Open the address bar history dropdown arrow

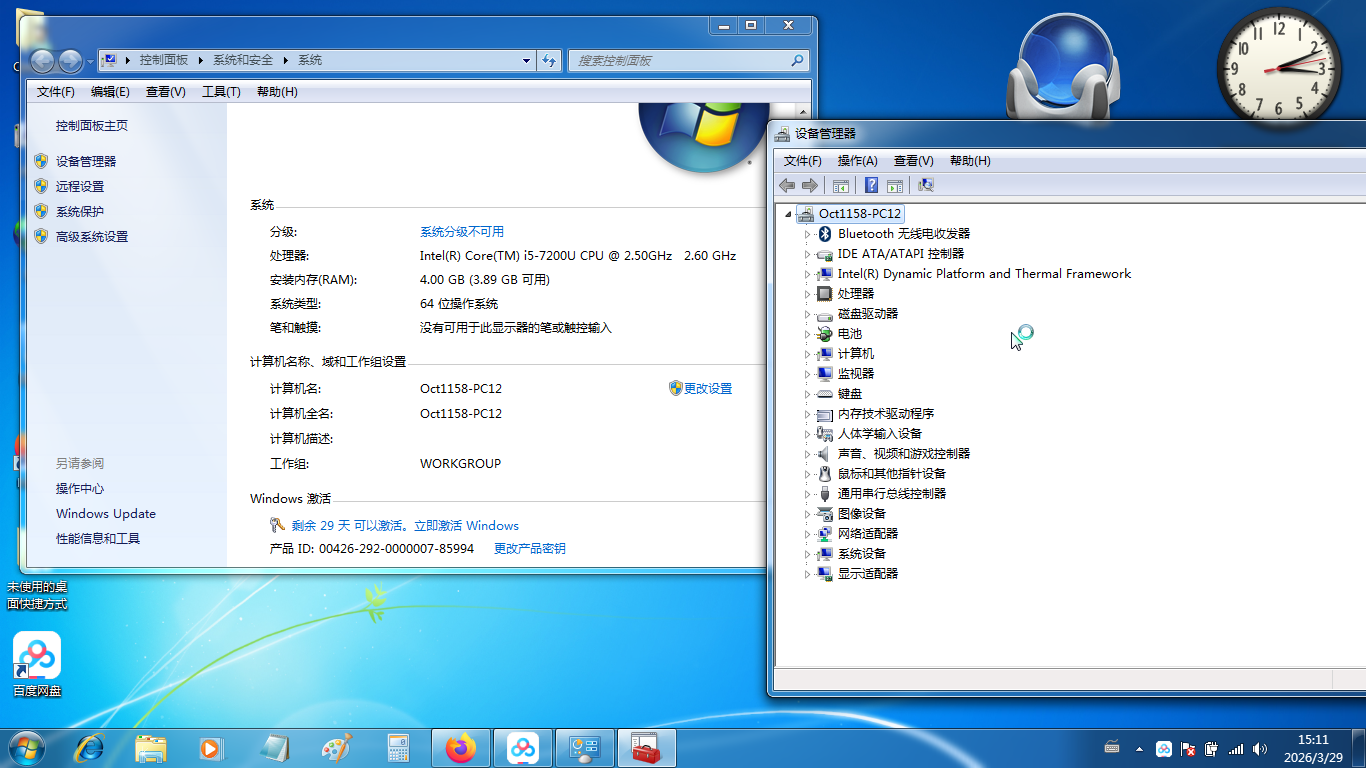click(x=527, y=60)
